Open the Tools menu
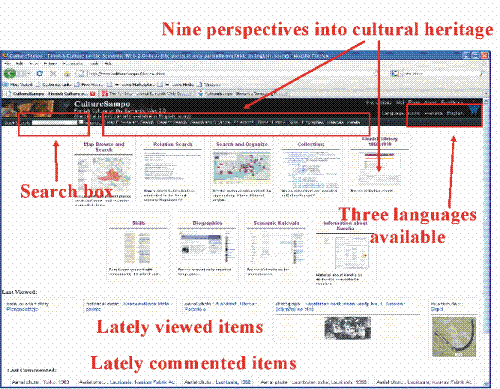 [95, 63]
